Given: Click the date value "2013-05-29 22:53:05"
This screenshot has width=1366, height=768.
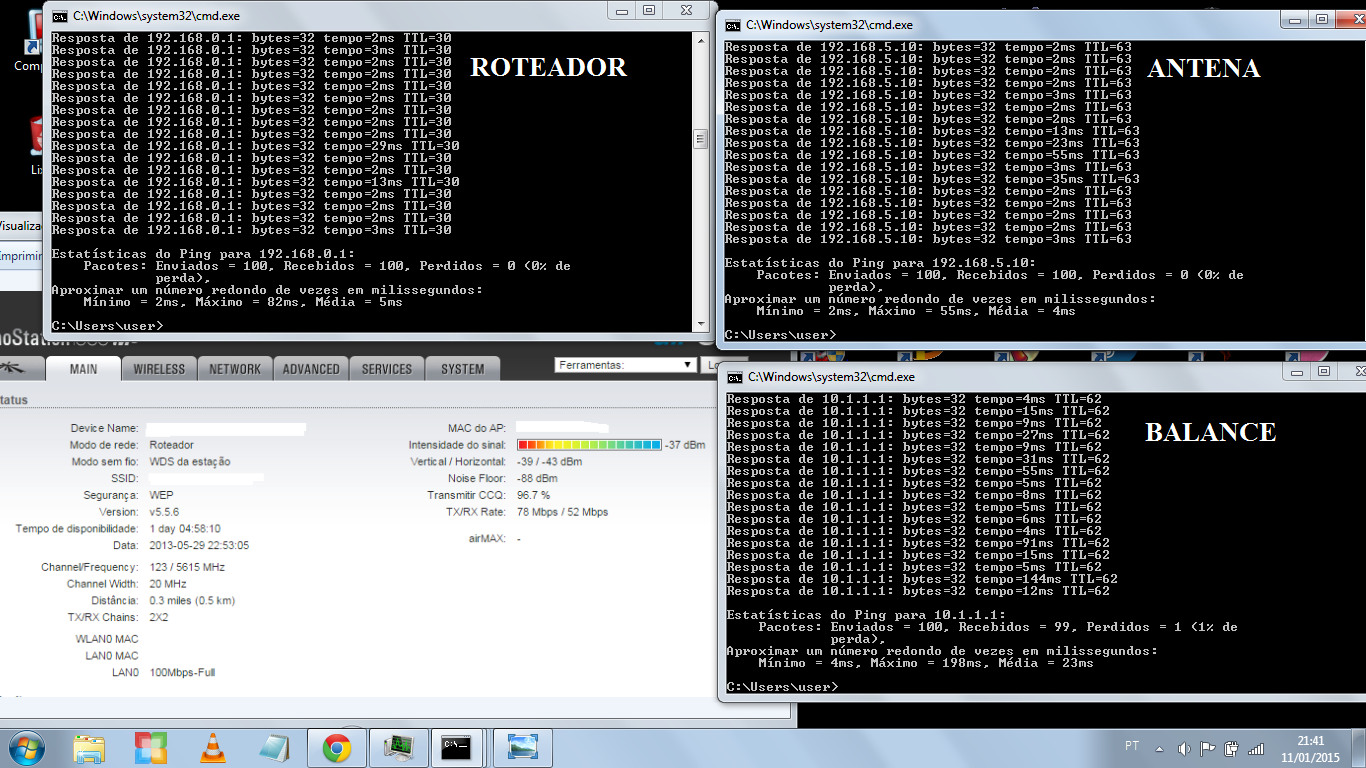Looking at the screenshot, I should click(x=199, y=546).
